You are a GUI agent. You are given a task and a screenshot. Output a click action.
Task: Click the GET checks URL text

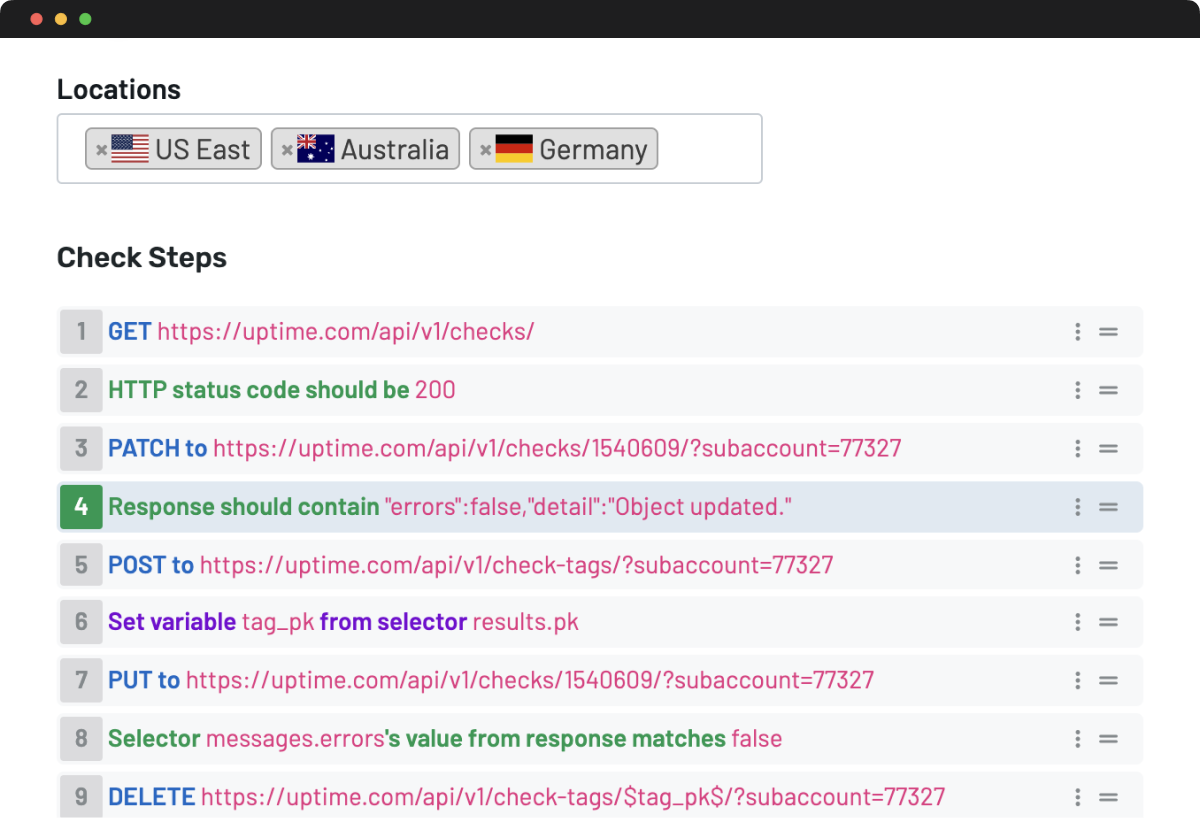click(346, 332)
